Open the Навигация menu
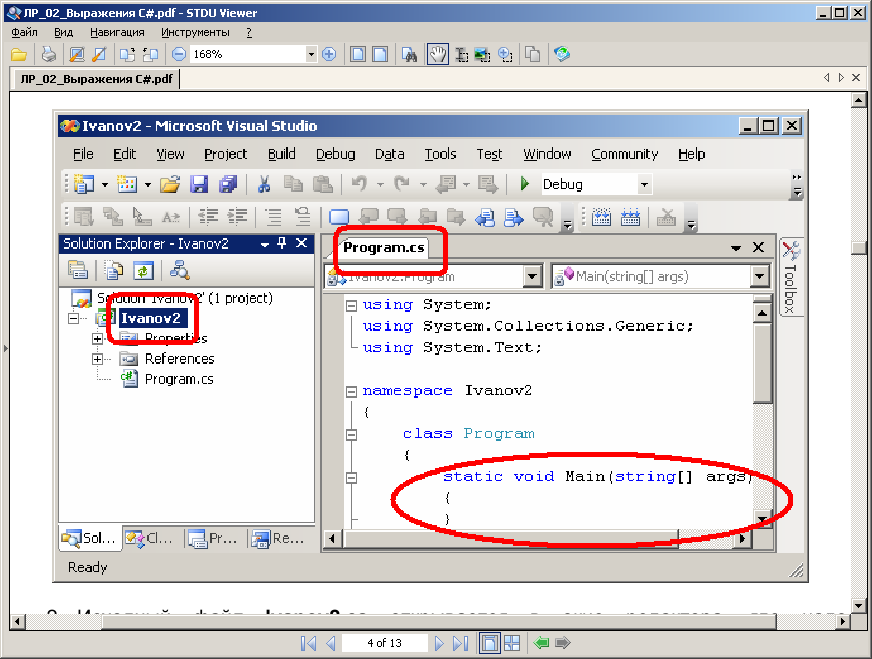The height and width of the screenshot is (659, 872). click(117, 32)
